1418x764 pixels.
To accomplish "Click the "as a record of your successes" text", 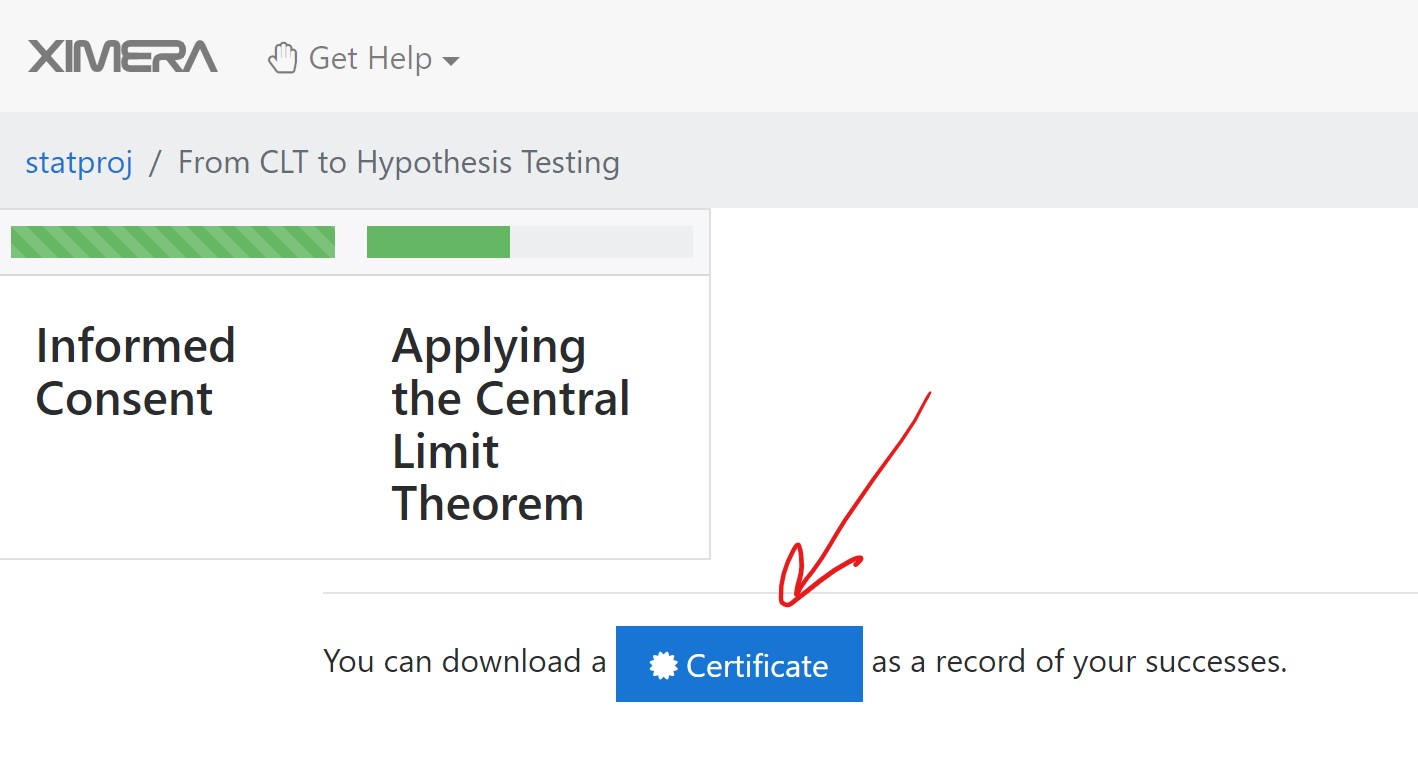I will coord(1078,662).
